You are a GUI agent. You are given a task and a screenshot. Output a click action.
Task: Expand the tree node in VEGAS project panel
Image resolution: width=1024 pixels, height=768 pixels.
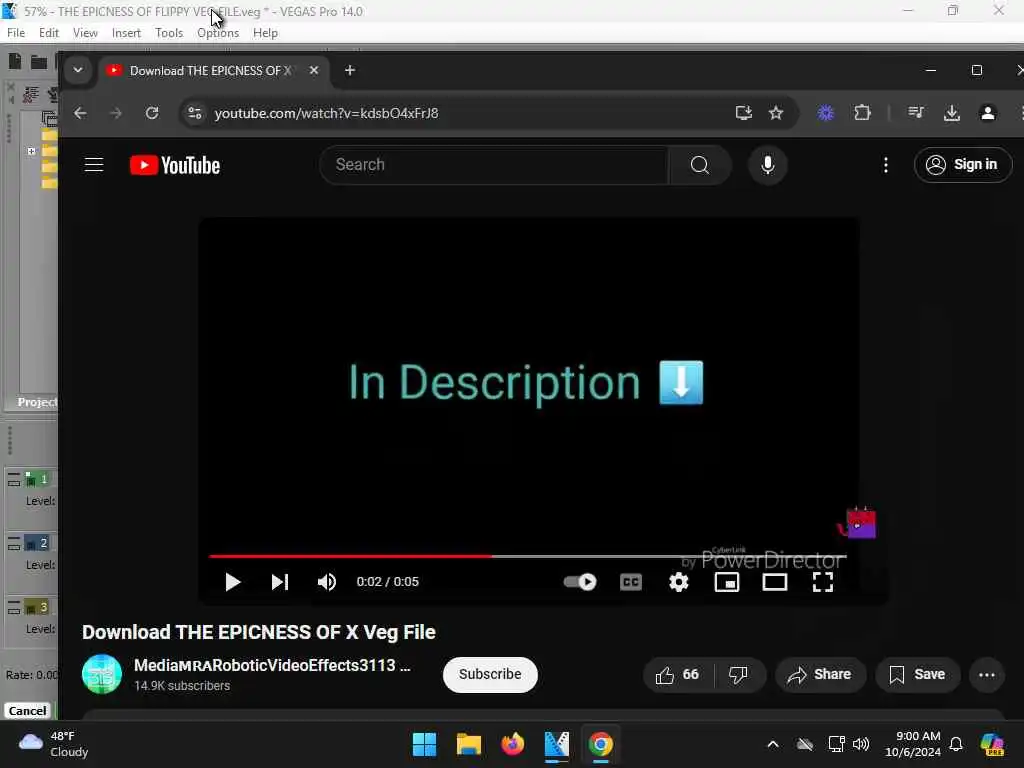[x=31, y=151]
